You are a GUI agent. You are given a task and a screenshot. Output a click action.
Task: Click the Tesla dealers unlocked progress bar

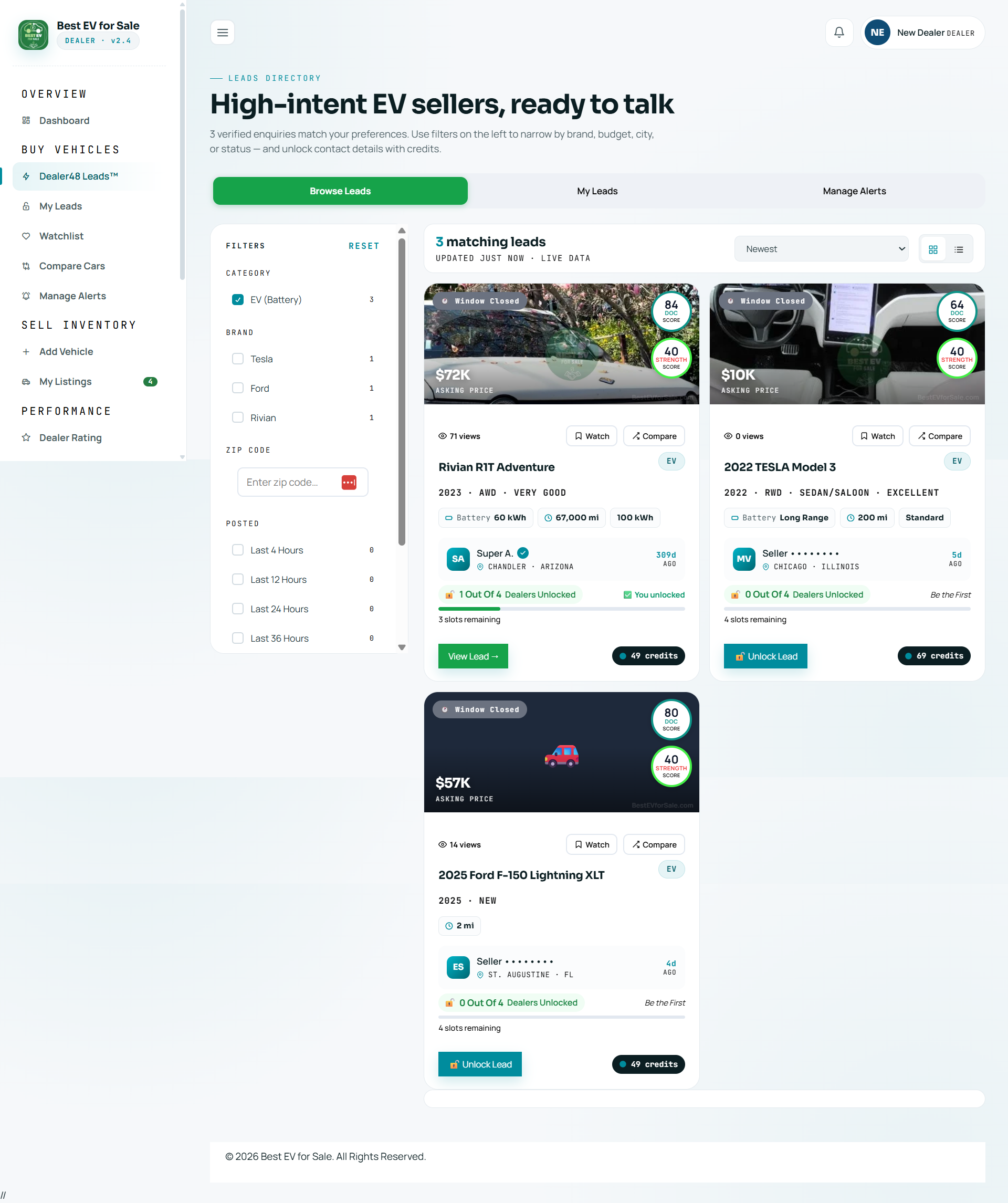pyautogui.click(x=847, y=609)
